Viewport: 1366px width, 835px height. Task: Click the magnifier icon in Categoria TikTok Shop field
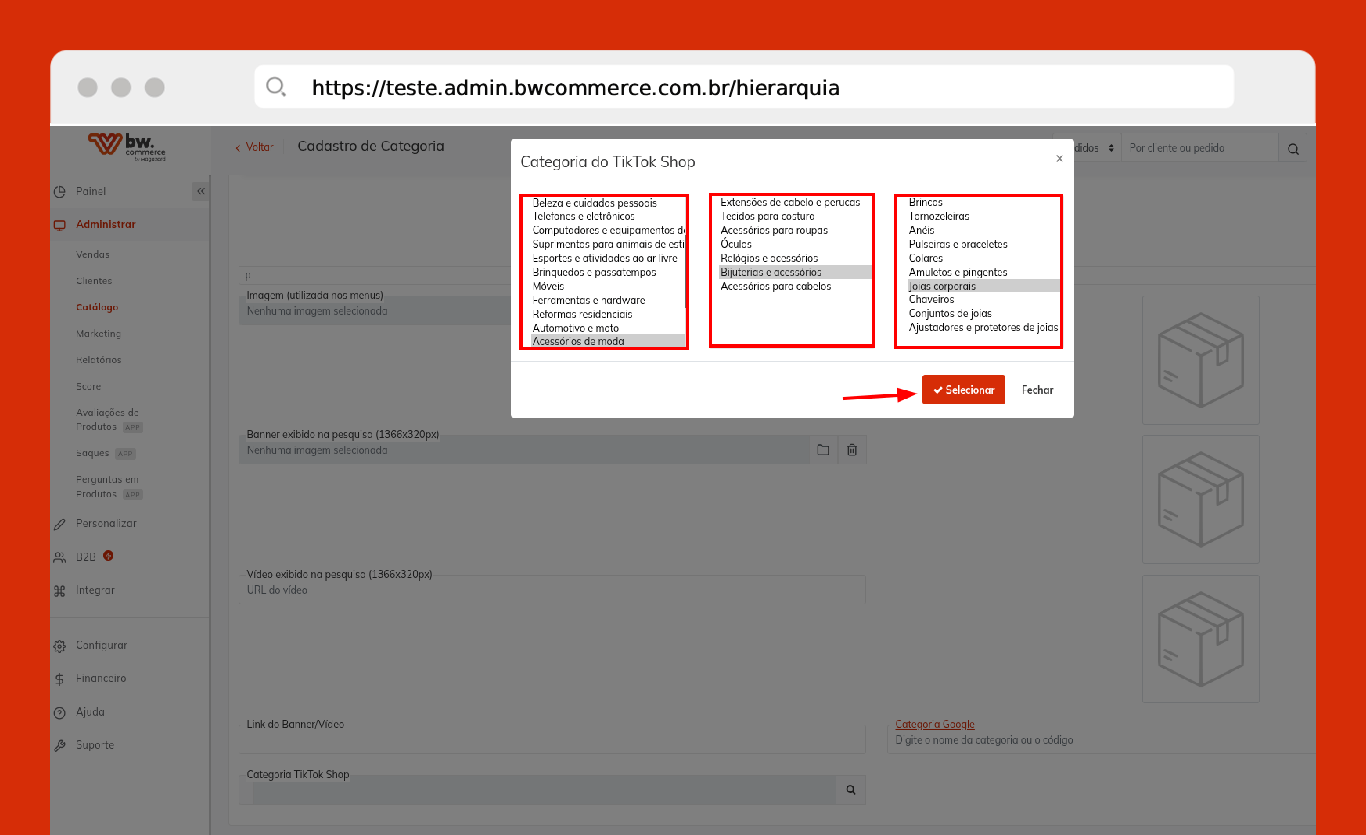pyautogui.click(x=851, y=790)
